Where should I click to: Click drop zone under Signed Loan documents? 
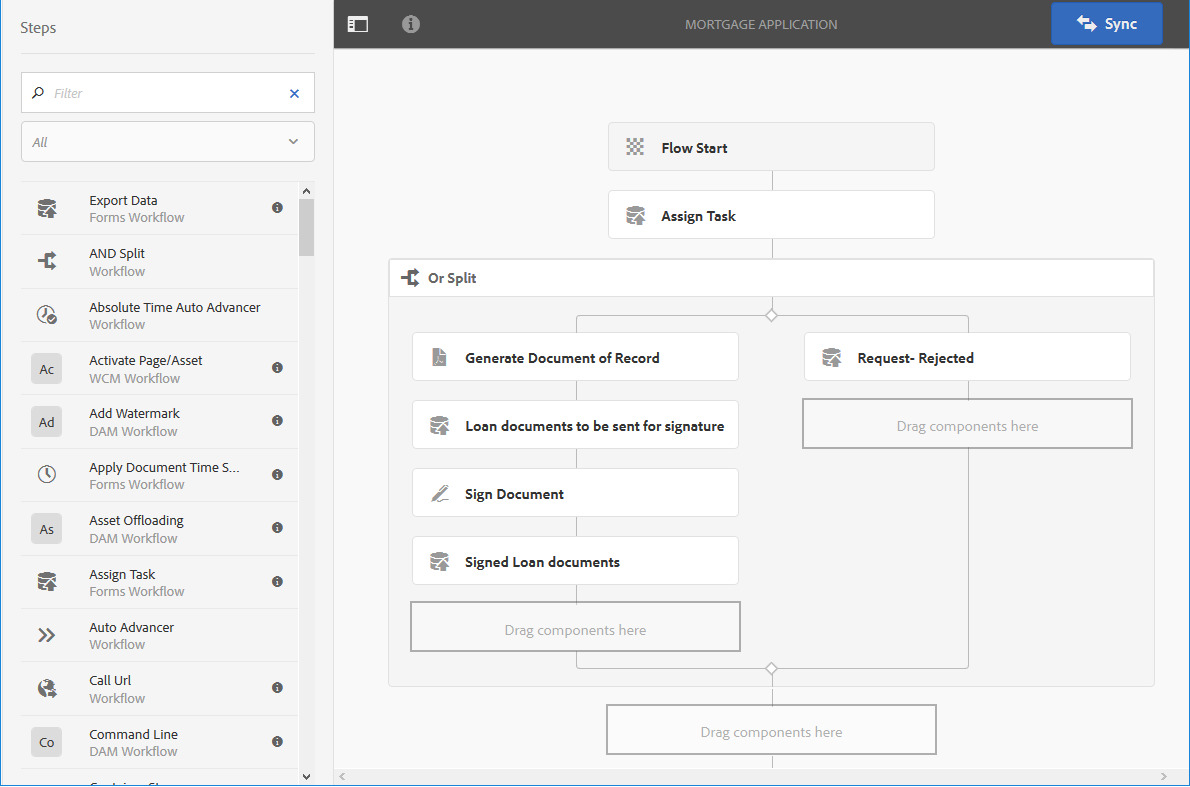point(575,627)
